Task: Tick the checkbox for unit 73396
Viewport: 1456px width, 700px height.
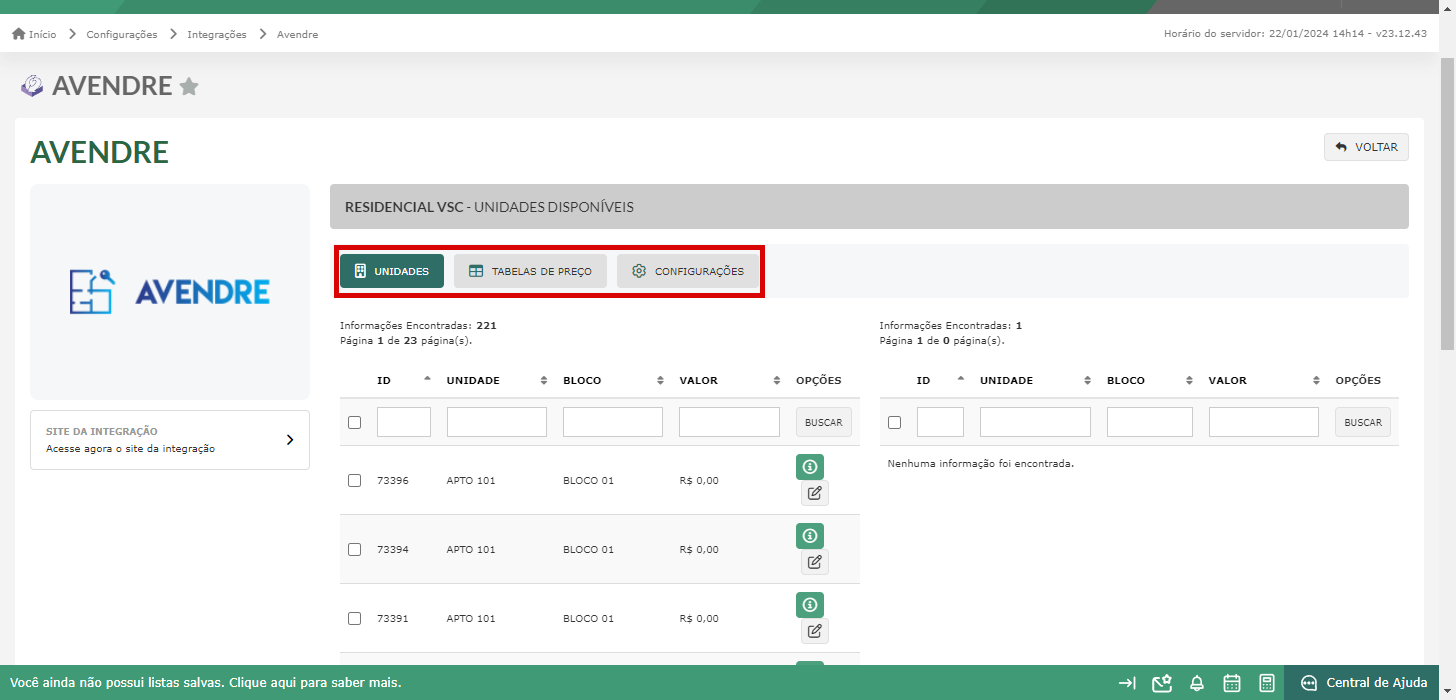Action: tap(354, 480)
